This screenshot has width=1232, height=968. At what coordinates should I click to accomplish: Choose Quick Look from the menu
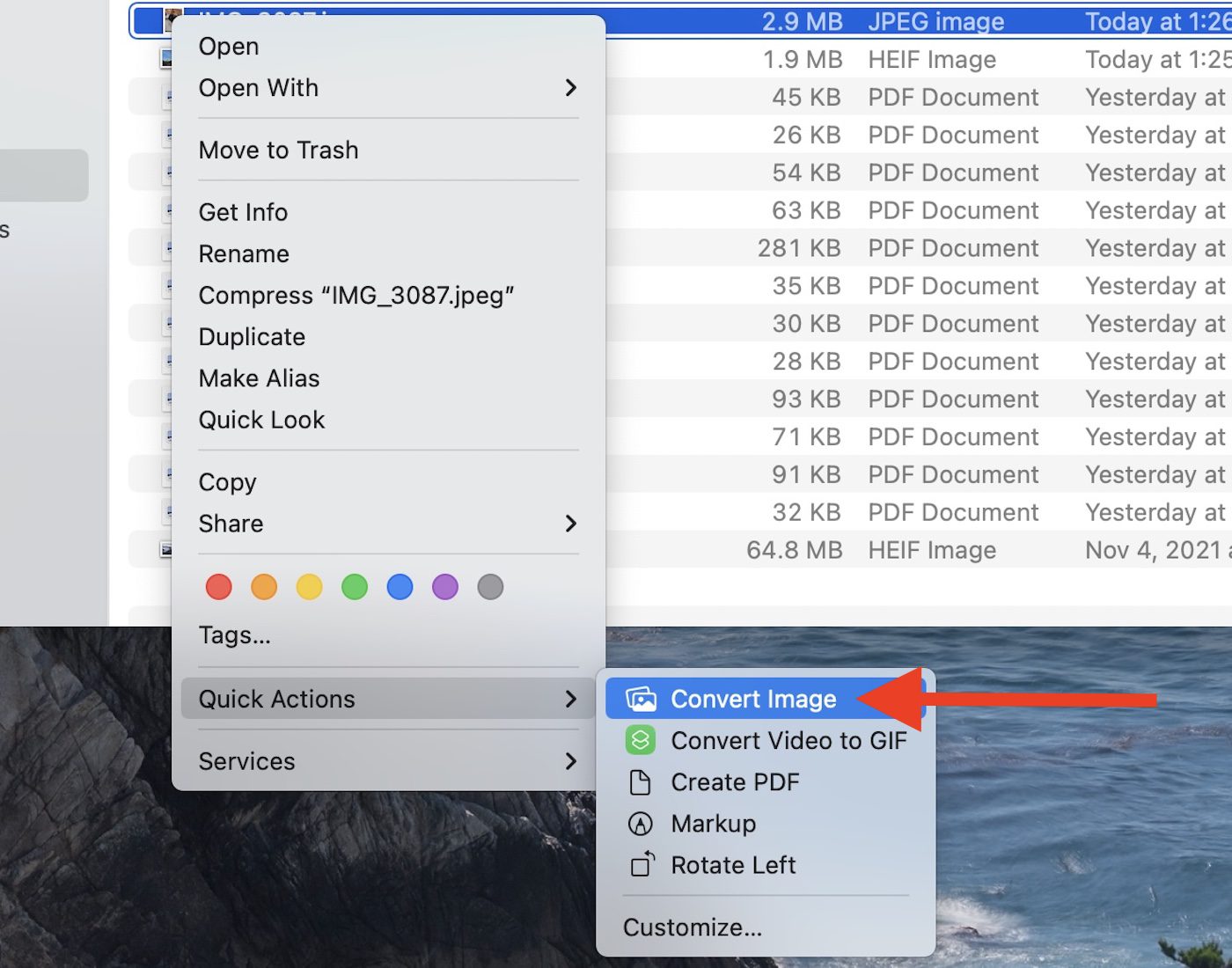[x=261, y=421]
